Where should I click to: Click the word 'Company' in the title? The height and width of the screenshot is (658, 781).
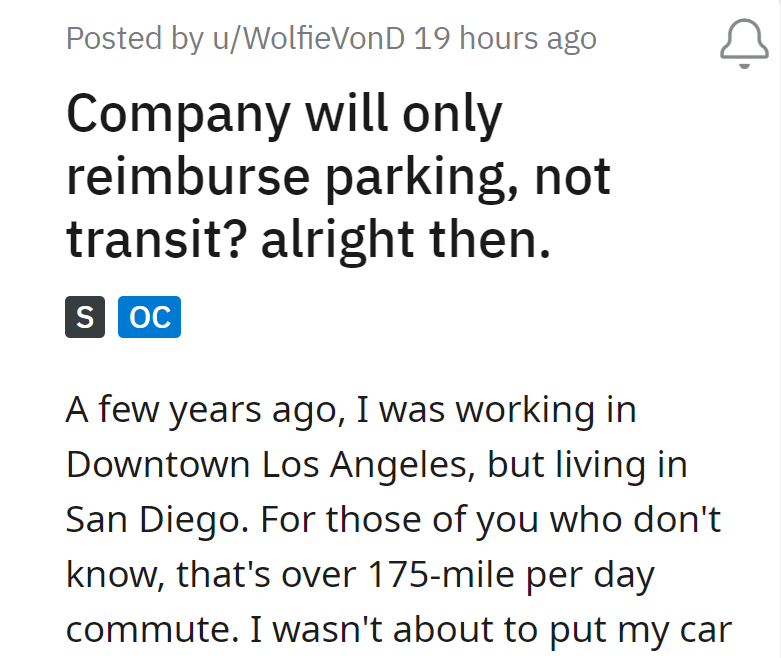coord(177,117)
